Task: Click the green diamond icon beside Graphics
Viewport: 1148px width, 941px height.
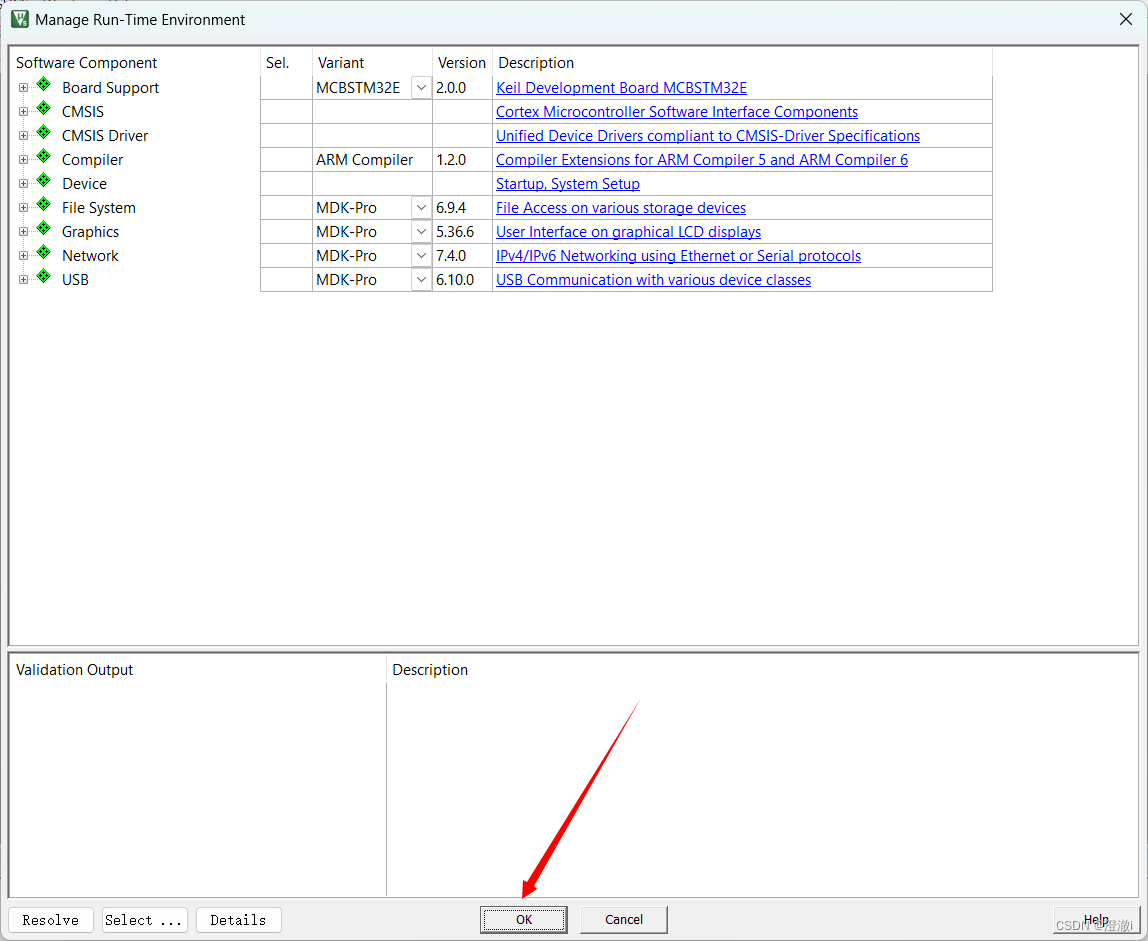Action: [x=44, y=229]
